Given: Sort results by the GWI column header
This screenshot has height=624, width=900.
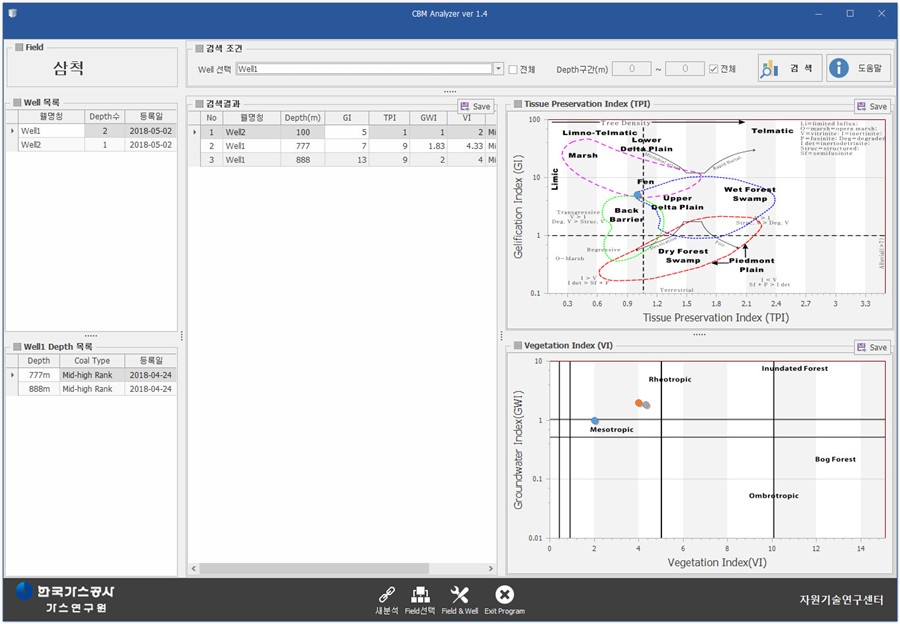Looking at the screenshot, I should pyautogui.click(x=429, y=118).
